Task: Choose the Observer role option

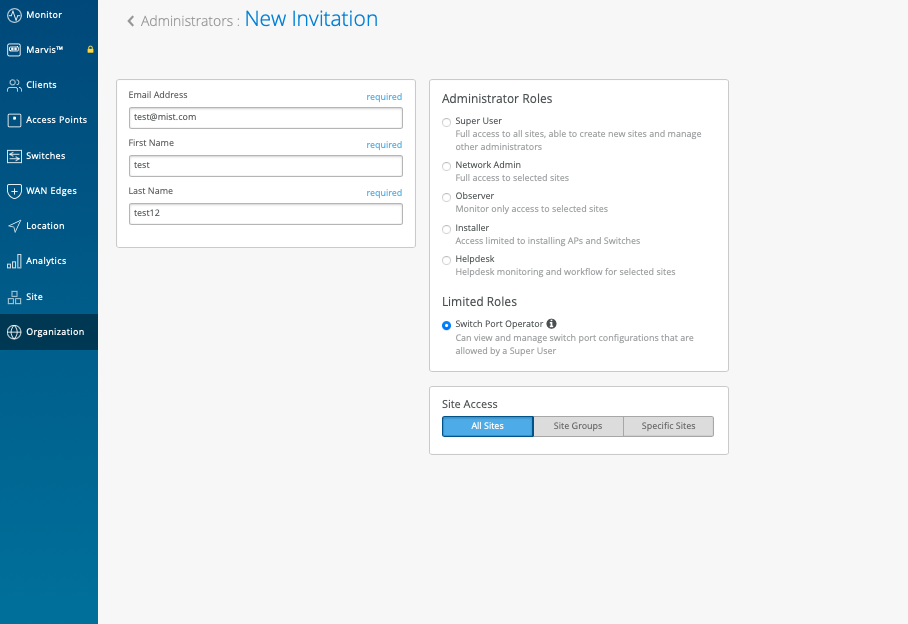Action: 447,197
